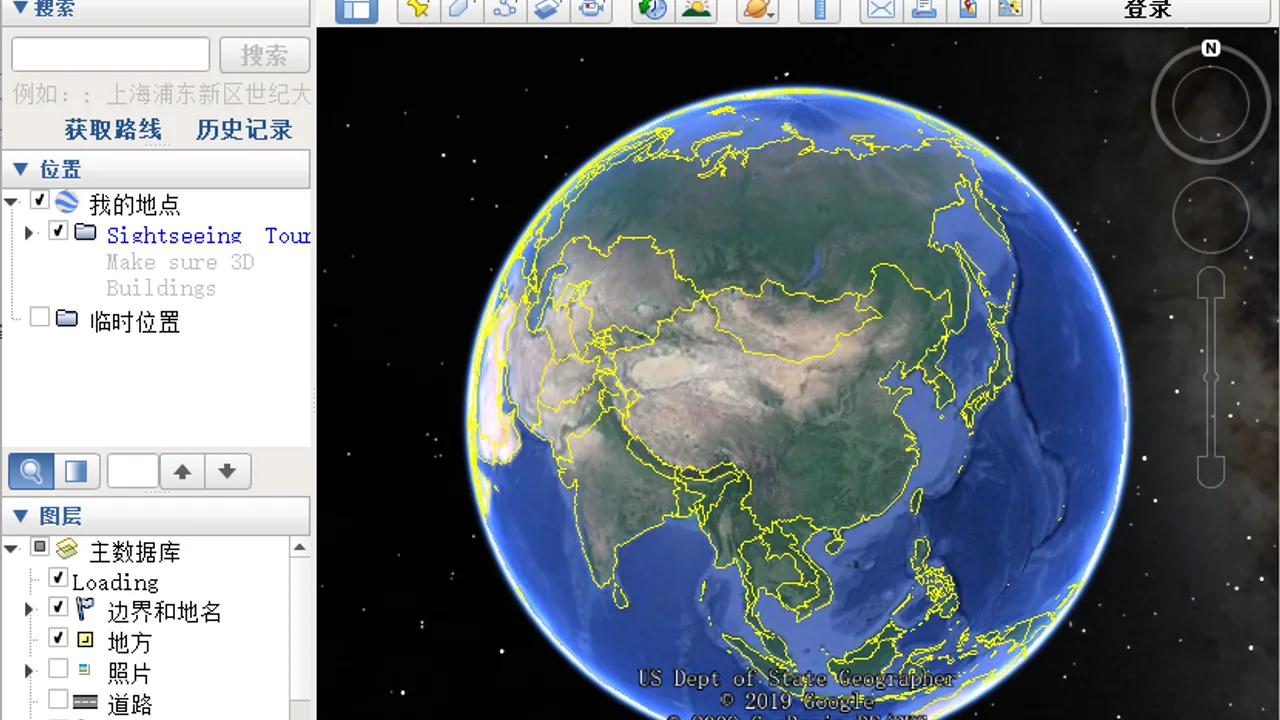Image resolution: width=1280 pixels, height=720 pixels.
Task: Click the email envelope icon
Action: pyautogui.click(x=880, y=9)
